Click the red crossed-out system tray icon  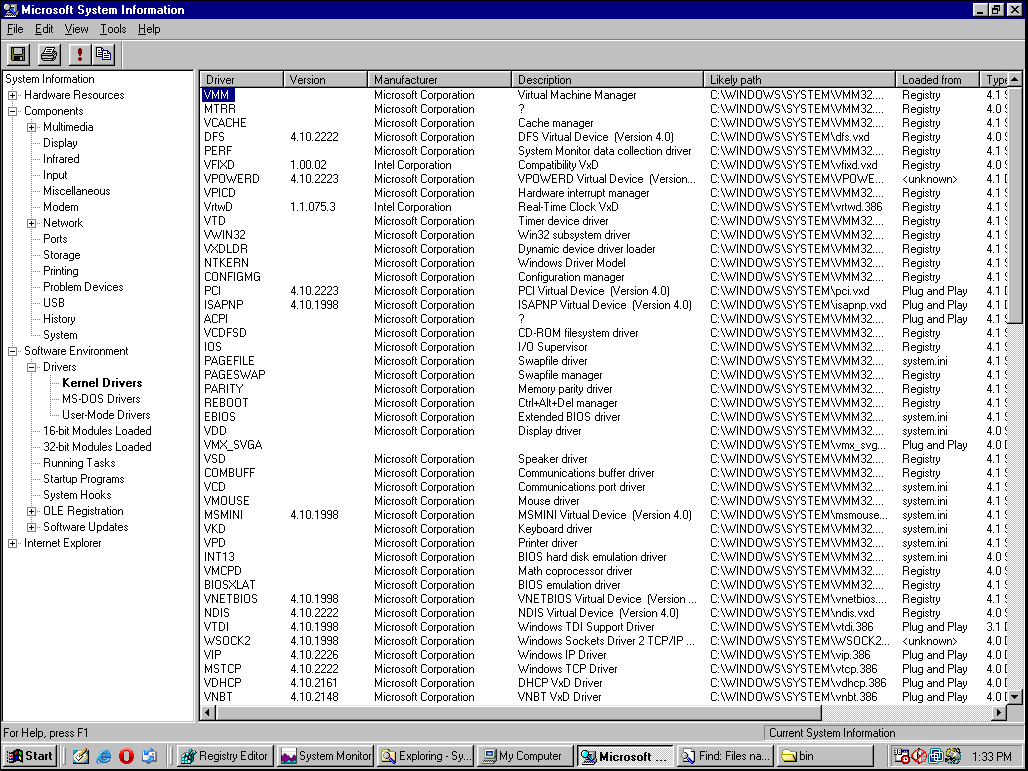(919, 756)
